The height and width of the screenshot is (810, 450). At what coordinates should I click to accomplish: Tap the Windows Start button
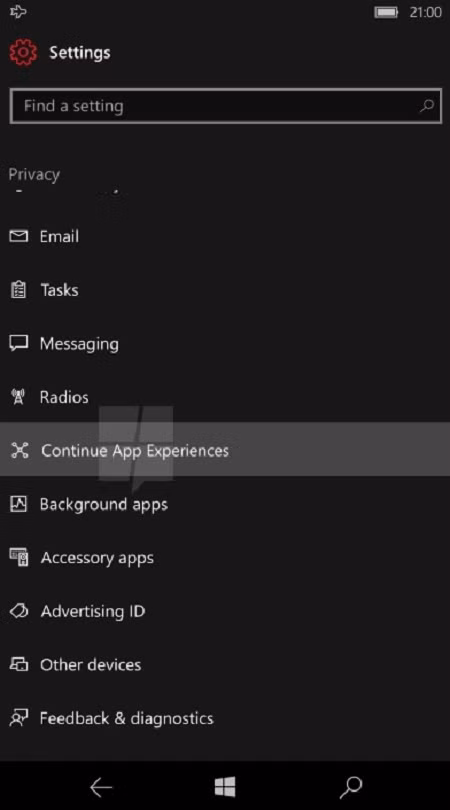225,787
